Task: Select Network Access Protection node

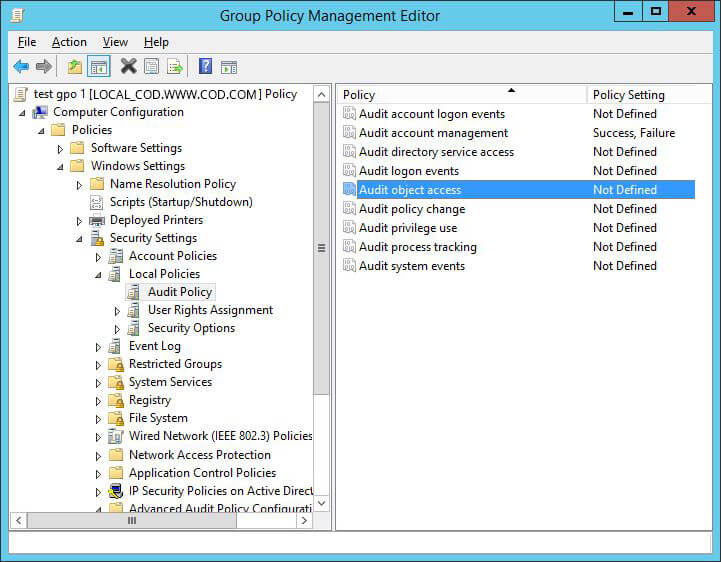Action: pyautogui.click(x=200, y=455)
